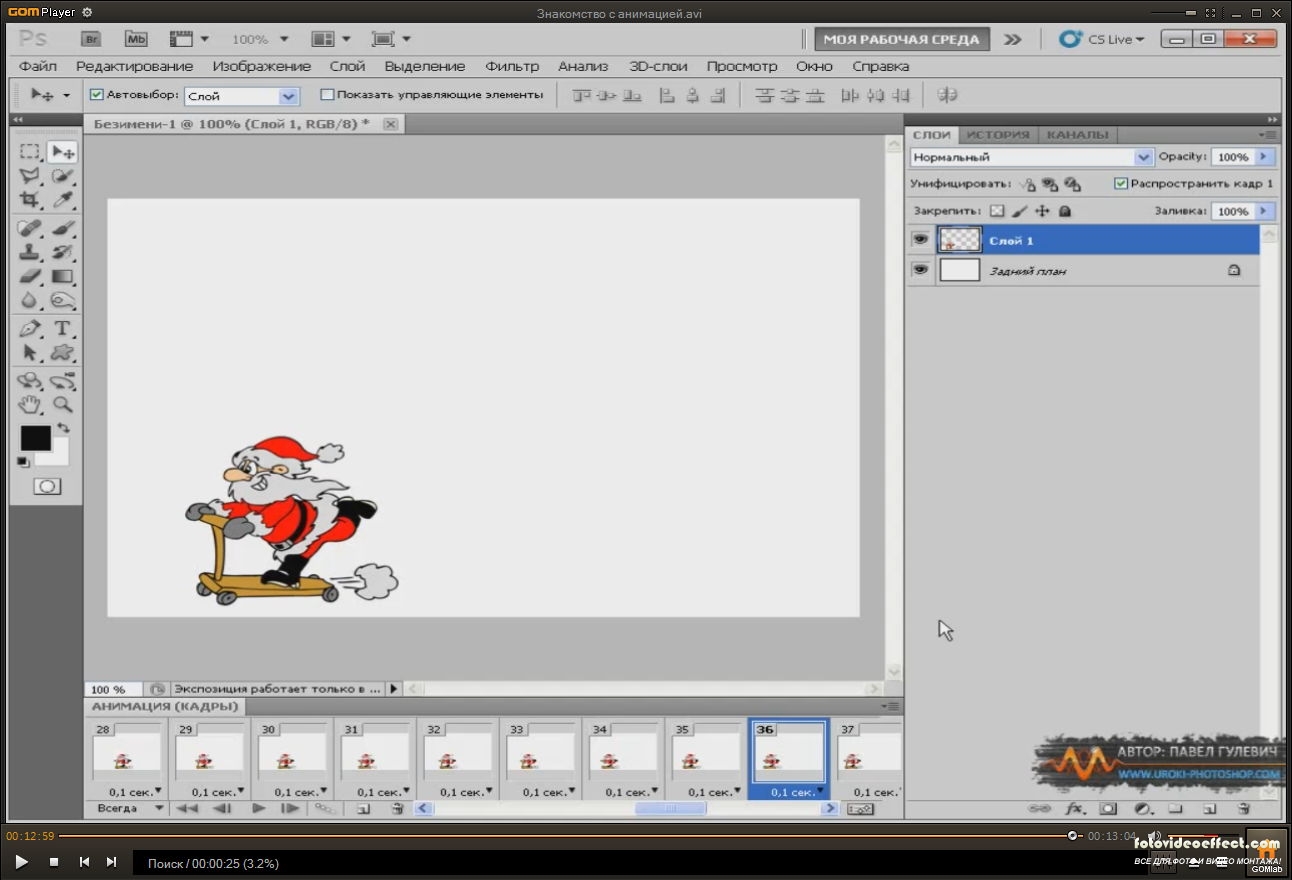Select the 3D Rotate tool

[x=30, y=381]
